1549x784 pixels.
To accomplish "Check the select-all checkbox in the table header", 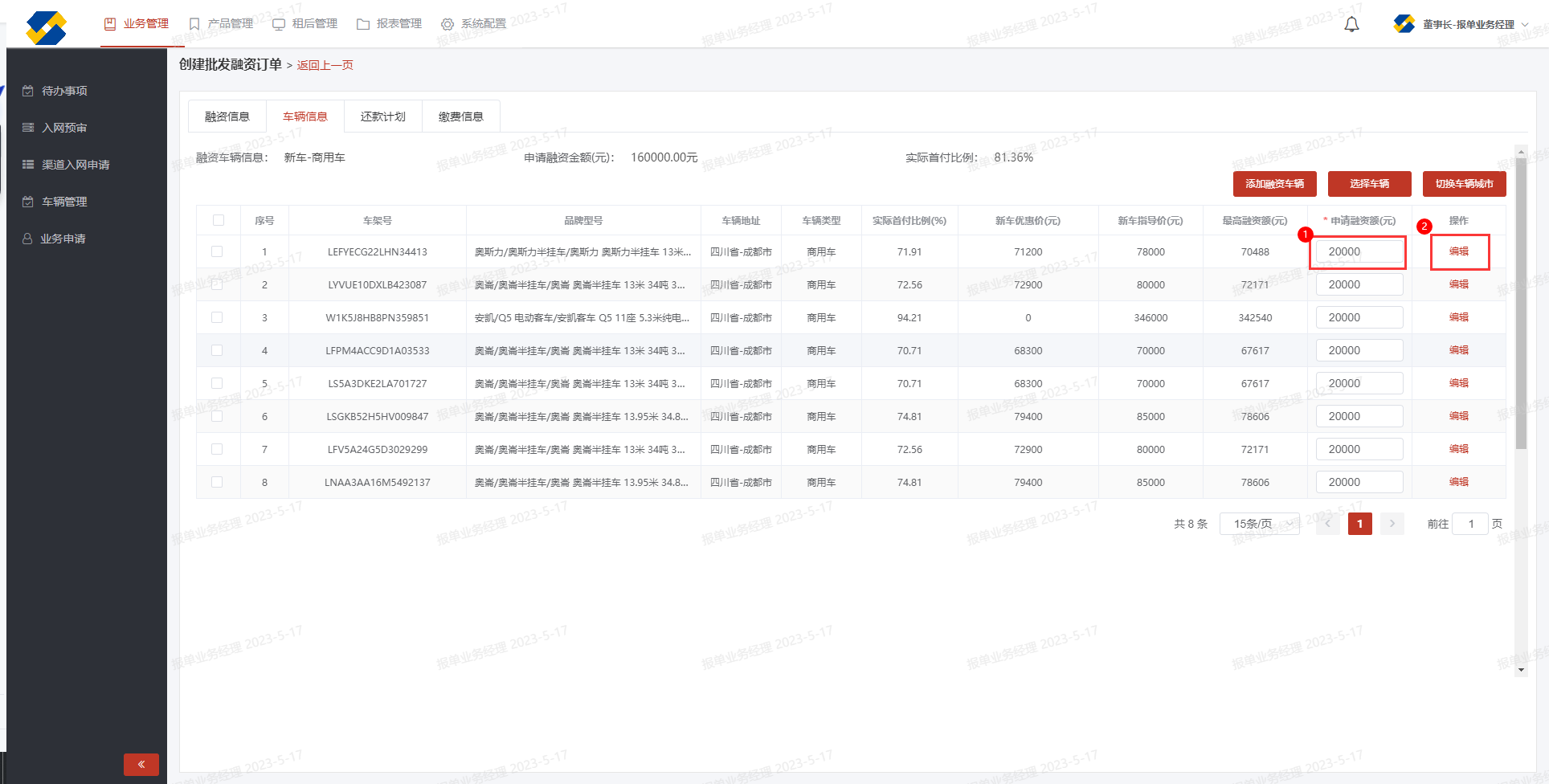I will coord(219,220).
